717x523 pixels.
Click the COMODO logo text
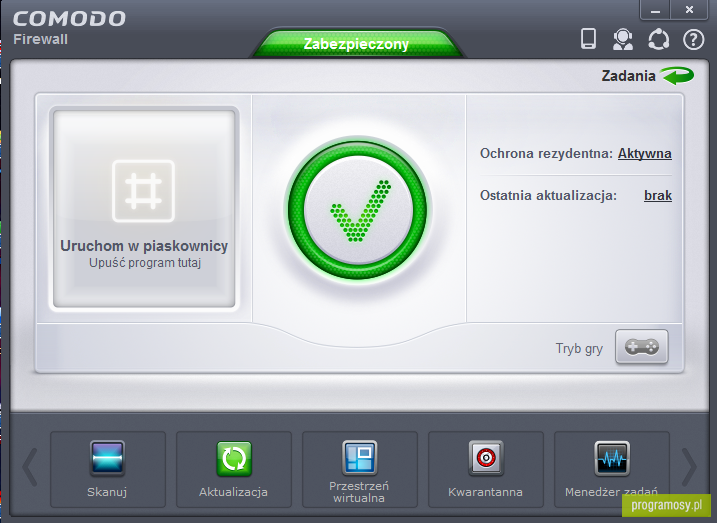tap(69, 19)
